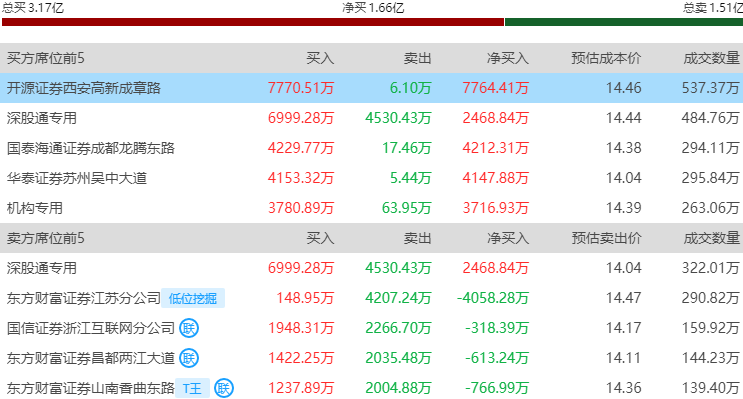Click the 7764.41万 net buy value
This screenshot has width=743, height=399.
495,88
